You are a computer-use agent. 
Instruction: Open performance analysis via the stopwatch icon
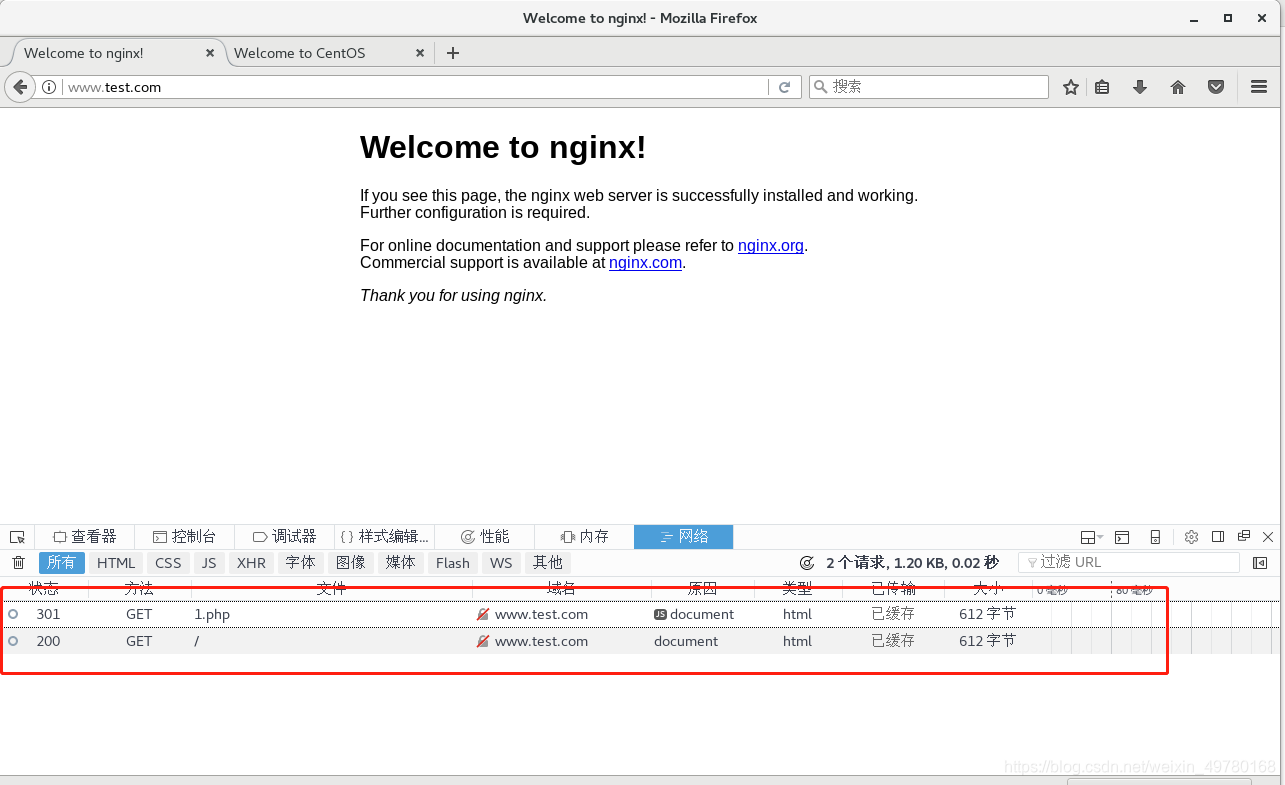807,563
